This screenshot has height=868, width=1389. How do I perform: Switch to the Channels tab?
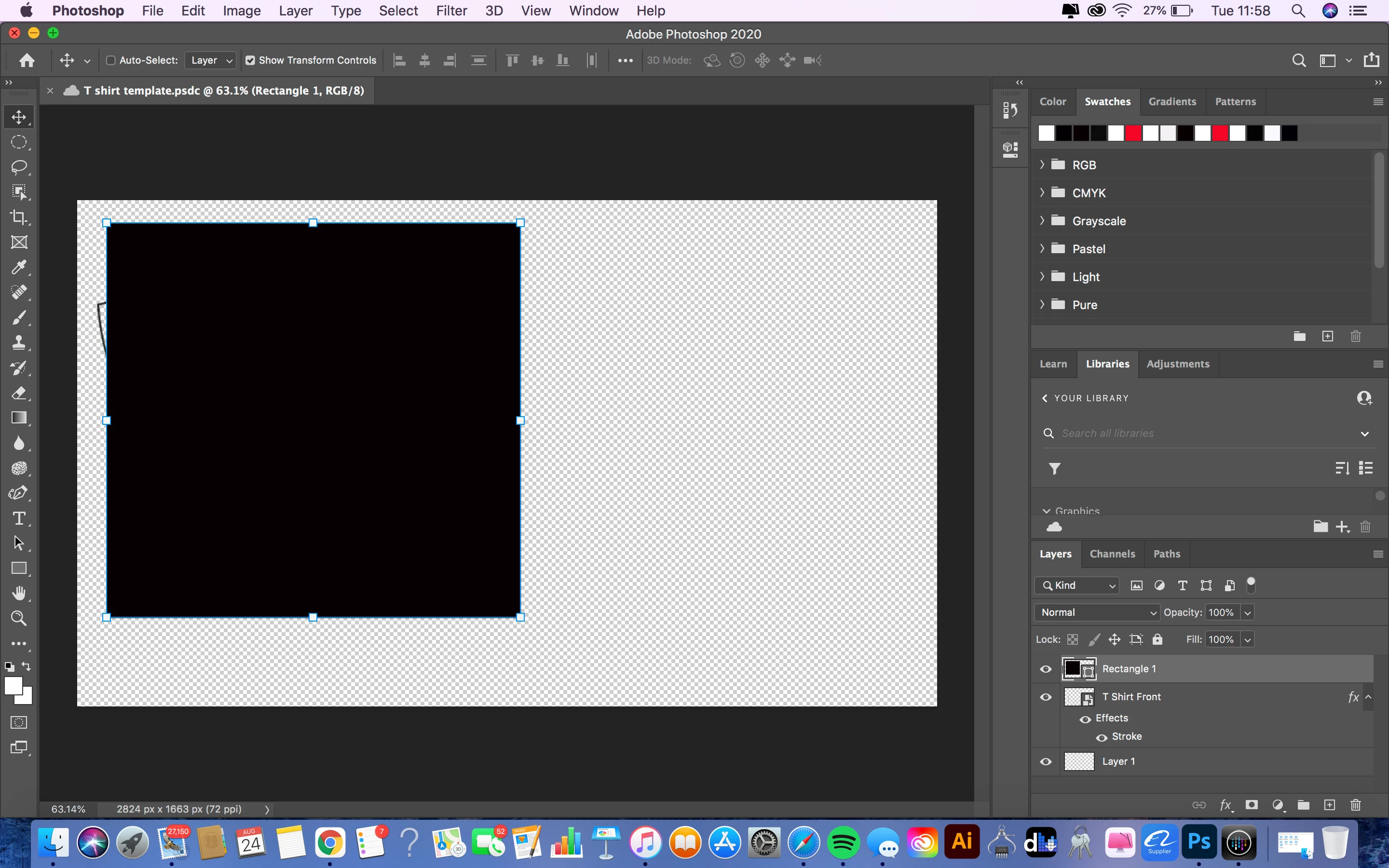[1112, 554]
